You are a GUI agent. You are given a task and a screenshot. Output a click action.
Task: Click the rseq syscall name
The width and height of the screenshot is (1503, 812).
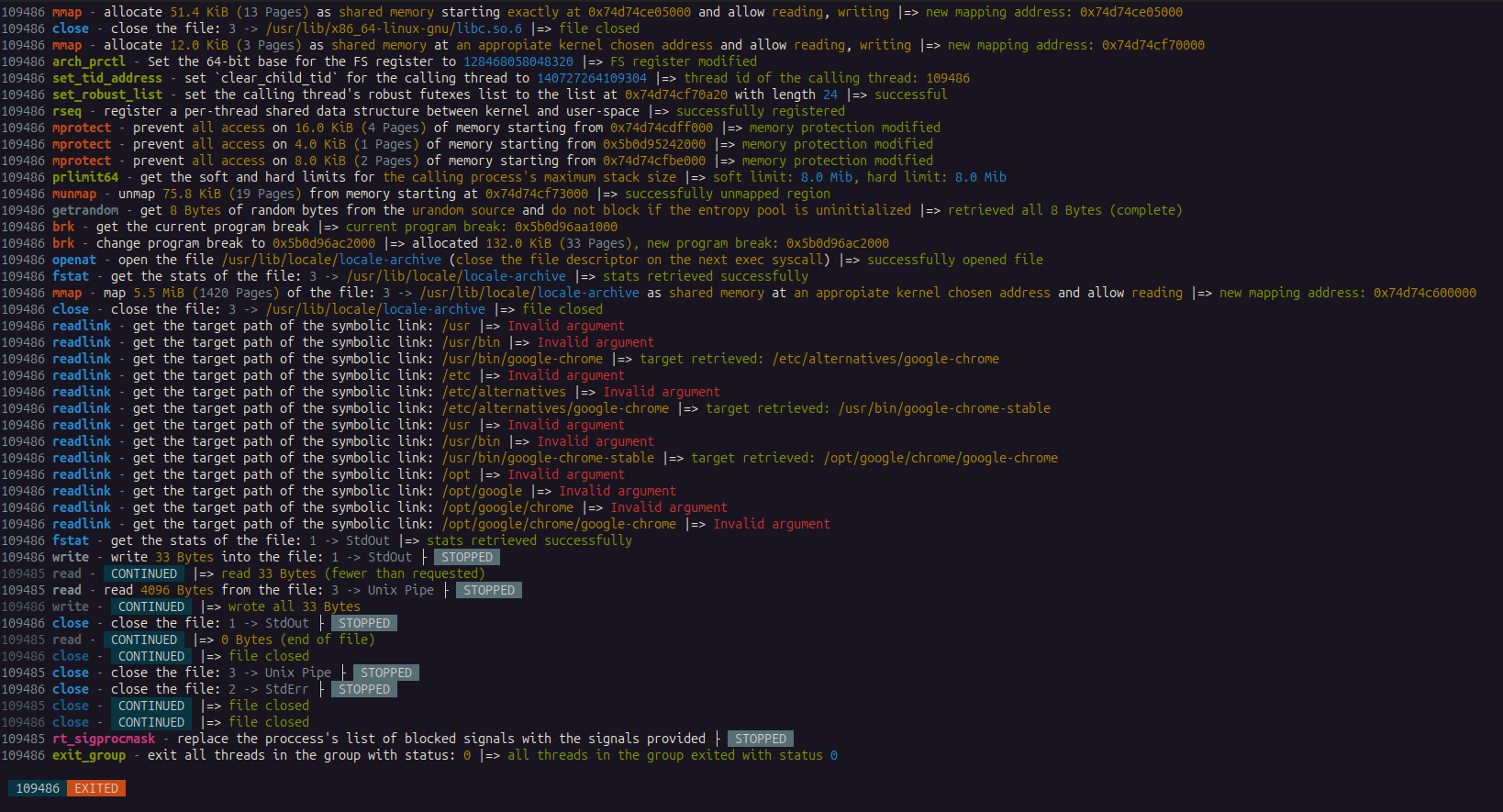(x=67, y=111)
